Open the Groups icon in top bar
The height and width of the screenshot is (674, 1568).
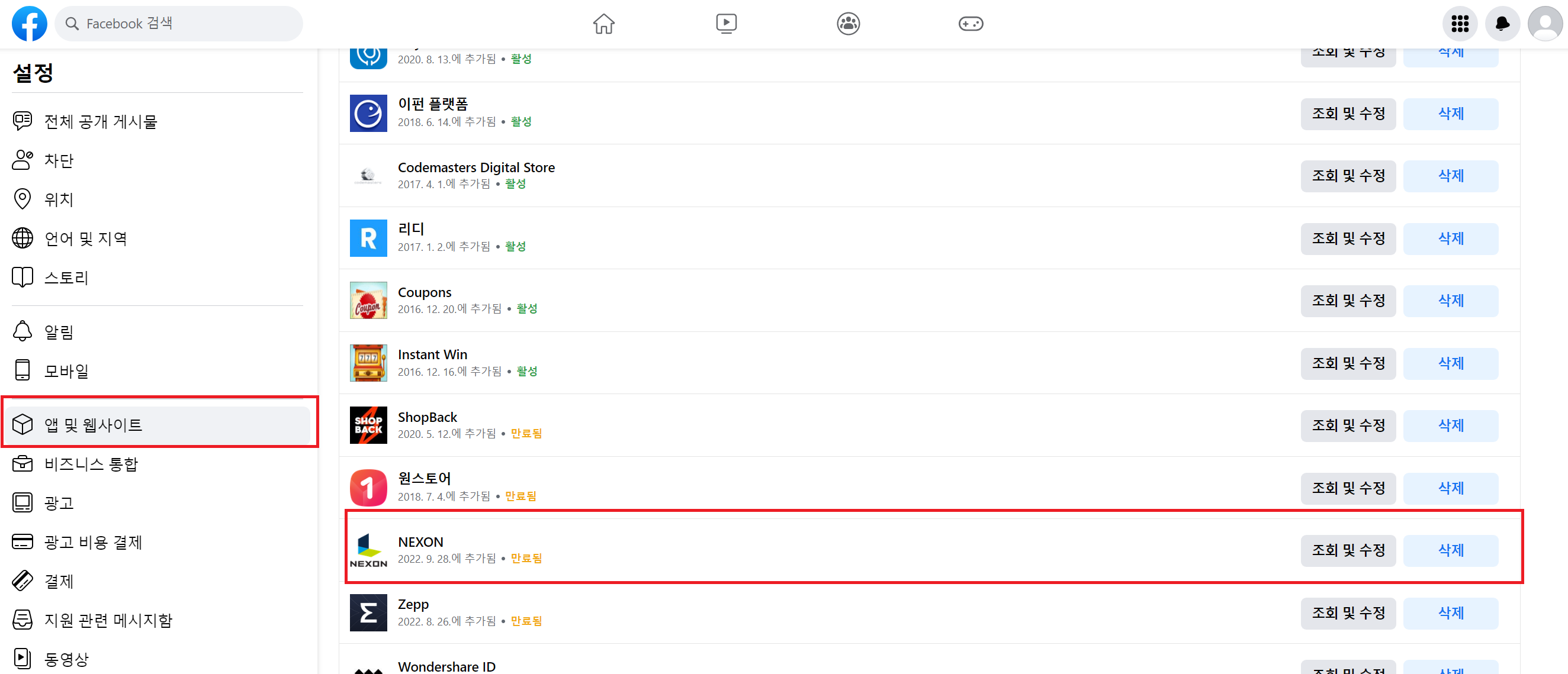click(848, 24)
